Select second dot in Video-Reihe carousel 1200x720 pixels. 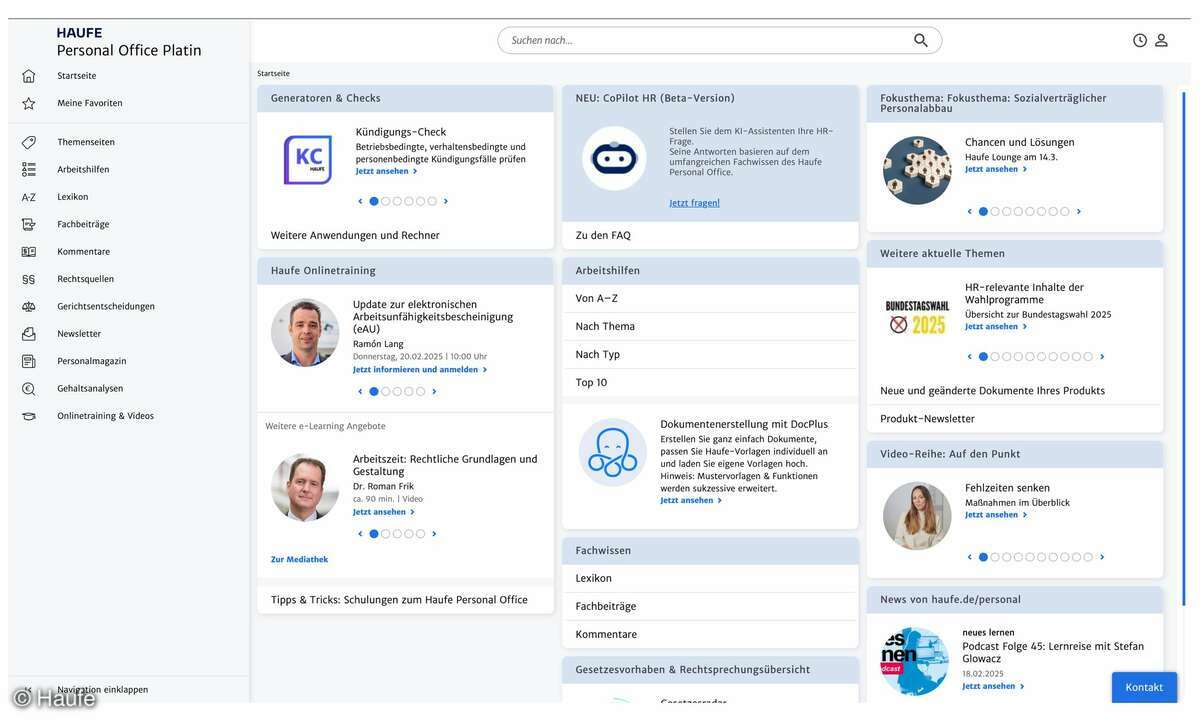coord(995,557)
